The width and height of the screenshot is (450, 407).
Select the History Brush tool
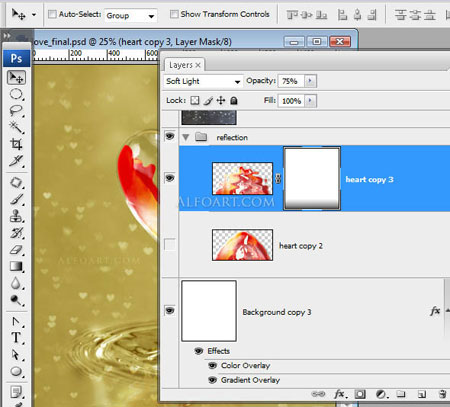[x=16, y=233]
